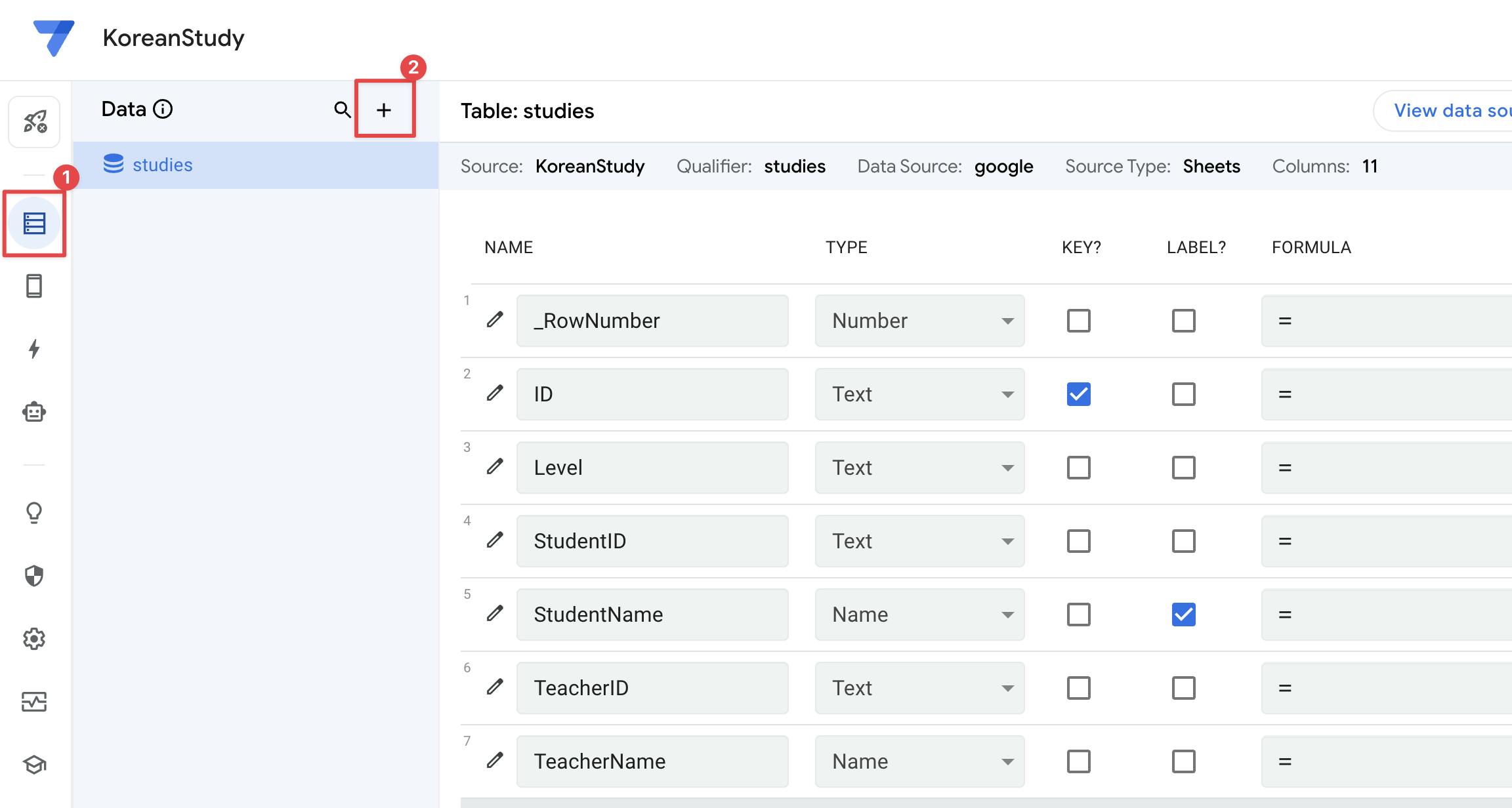Screen dimensions: 1512x808
Task: Open the Data section in sidebar
Action: tap(34, 224)
